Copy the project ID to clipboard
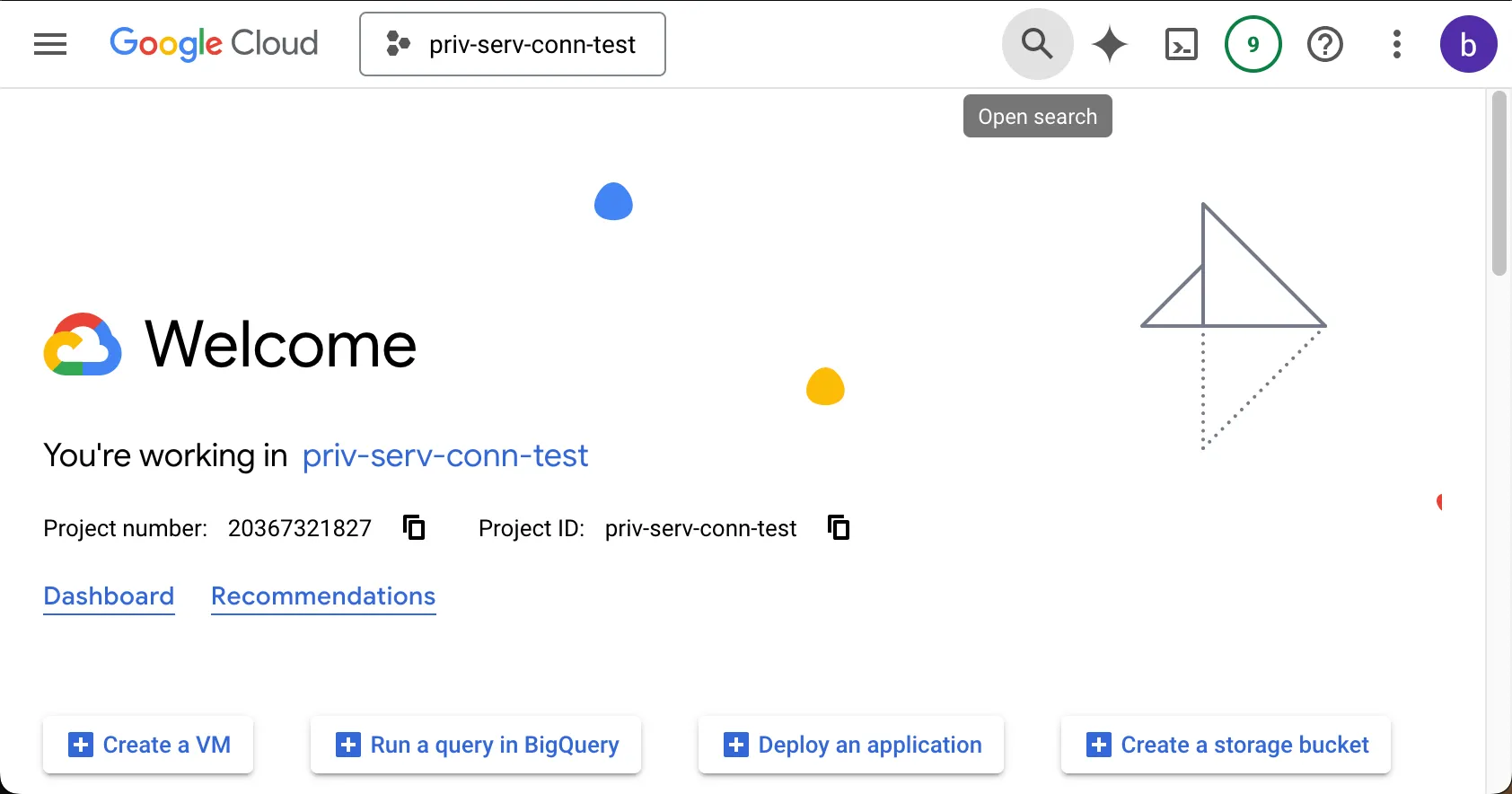This screenshot has width=1512, height=794. [x=839, y=528]
